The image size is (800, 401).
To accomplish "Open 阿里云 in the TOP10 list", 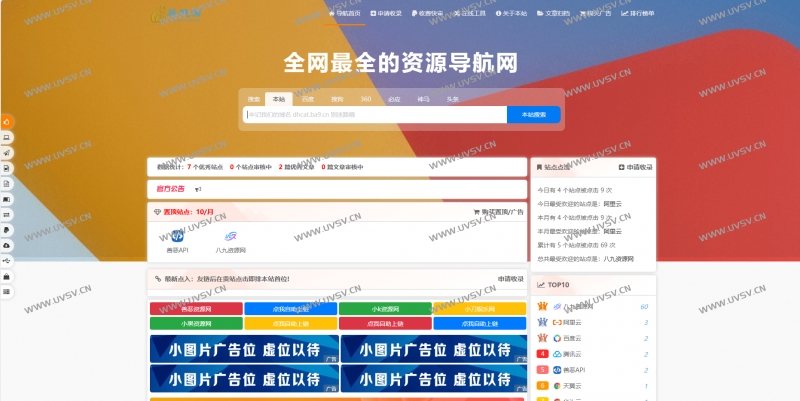I will click(x=572, y=322).
